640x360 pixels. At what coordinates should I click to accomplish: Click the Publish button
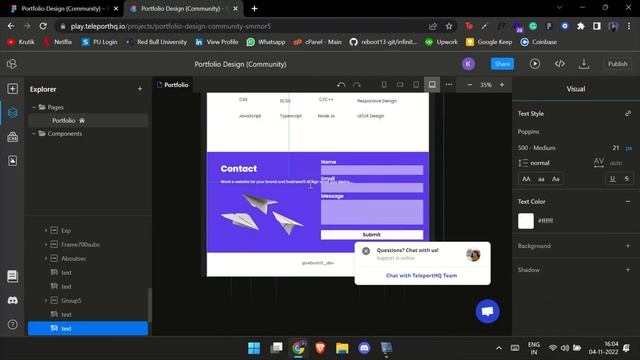(x=617, y=64)
